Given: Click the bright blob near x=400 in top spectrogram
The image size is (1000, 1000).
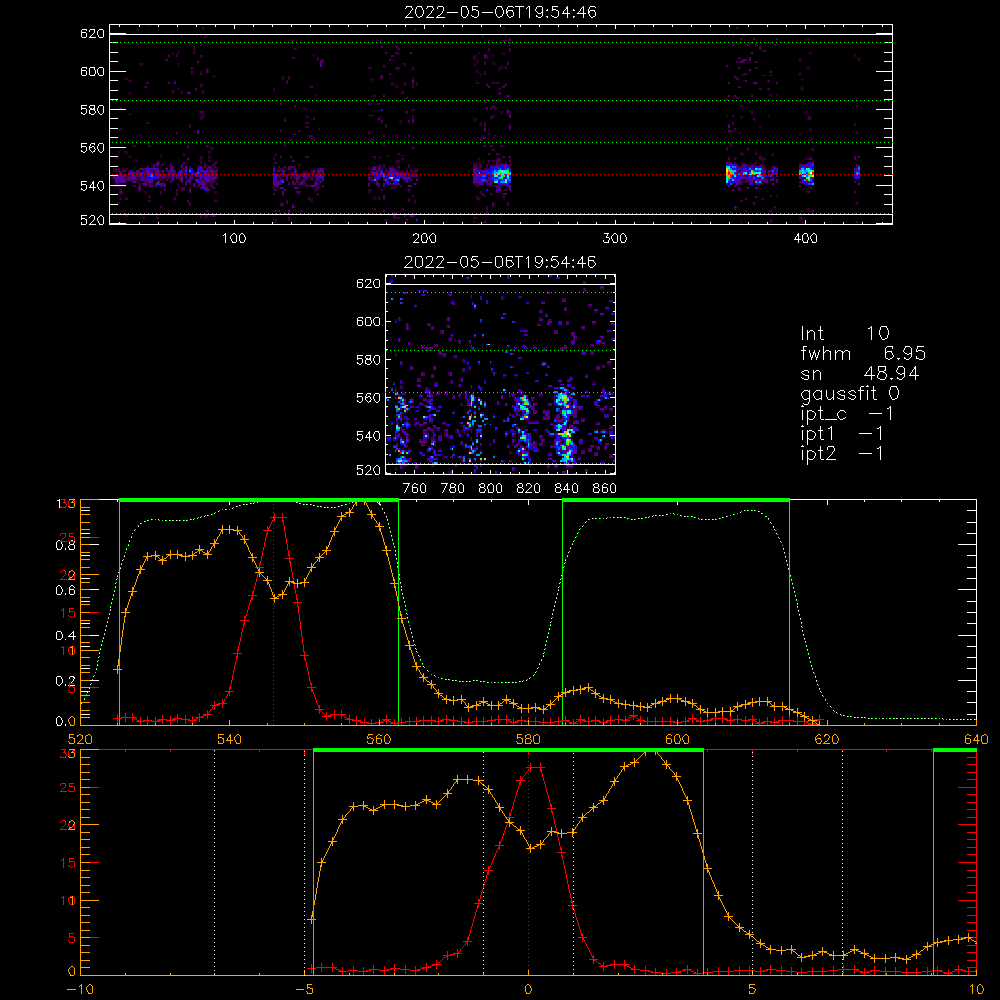Looking at the screenshot, I should 807,173.
